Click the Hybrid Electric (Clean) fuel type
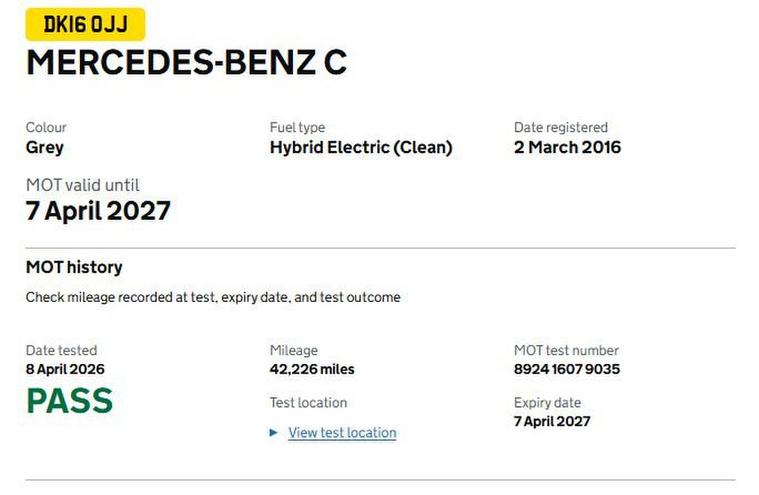 360,147
